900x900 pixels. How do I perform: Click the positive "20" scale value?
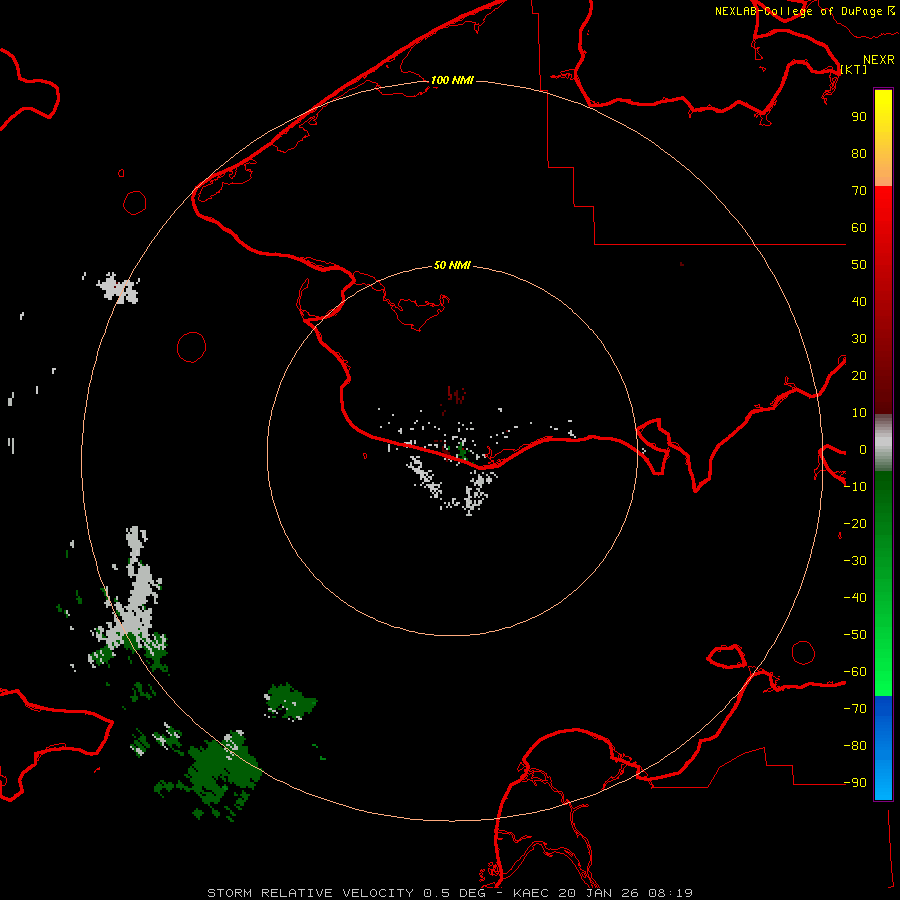859,376
